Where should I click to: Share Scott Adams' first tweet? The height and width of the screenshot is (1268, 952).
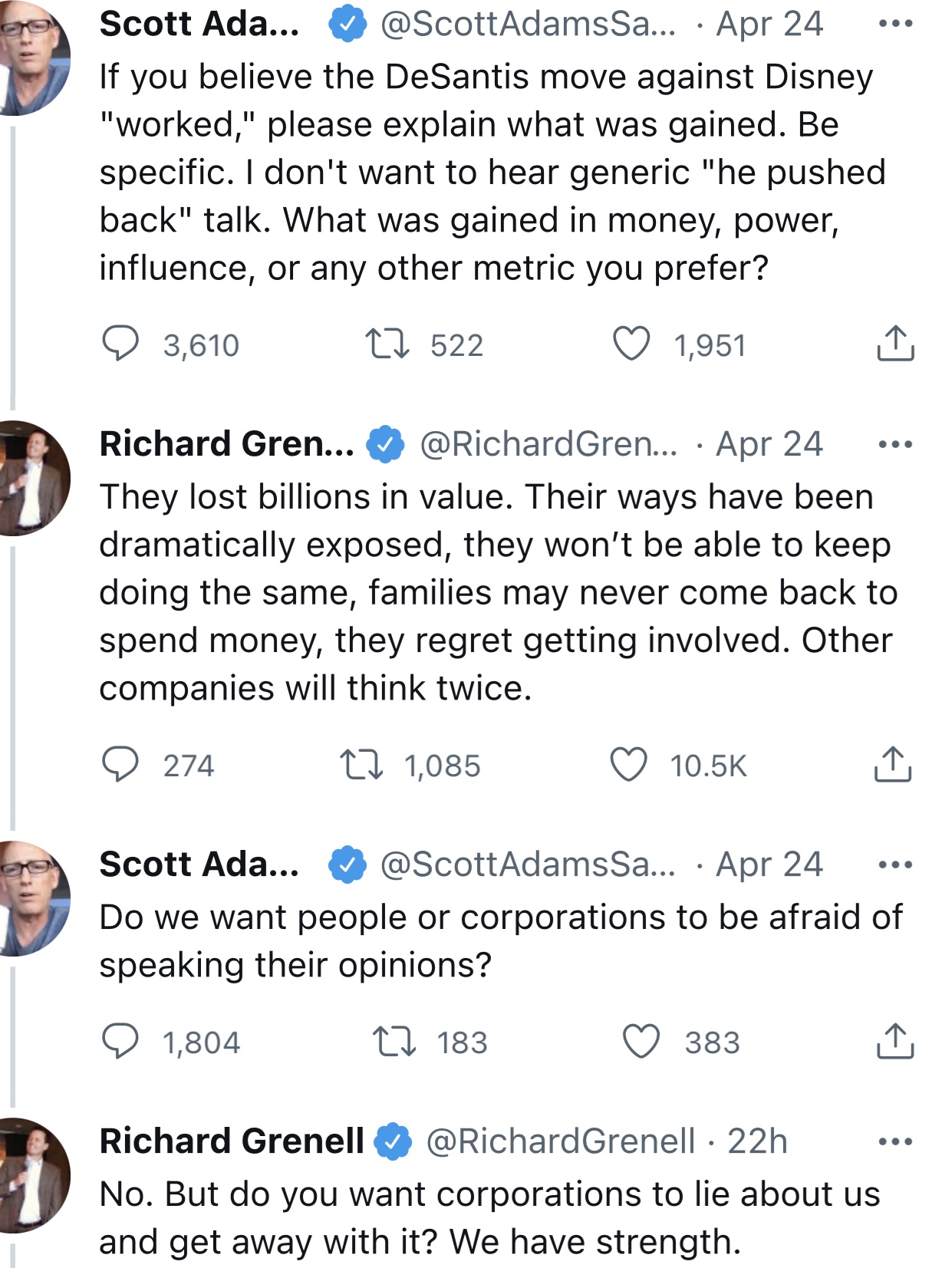click(894, 344)
